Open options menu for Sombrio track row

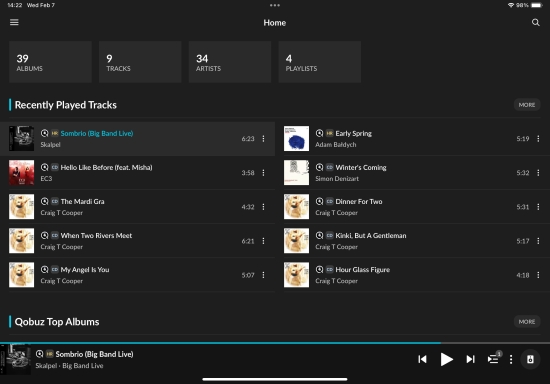(263, 139)
